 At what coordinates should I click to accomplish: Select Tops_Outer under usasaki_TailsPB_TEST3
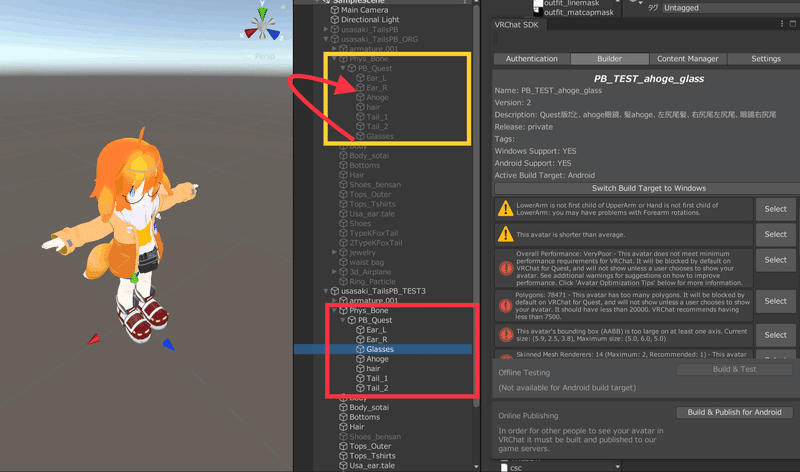pyautogui.click(x=370, y=446)
